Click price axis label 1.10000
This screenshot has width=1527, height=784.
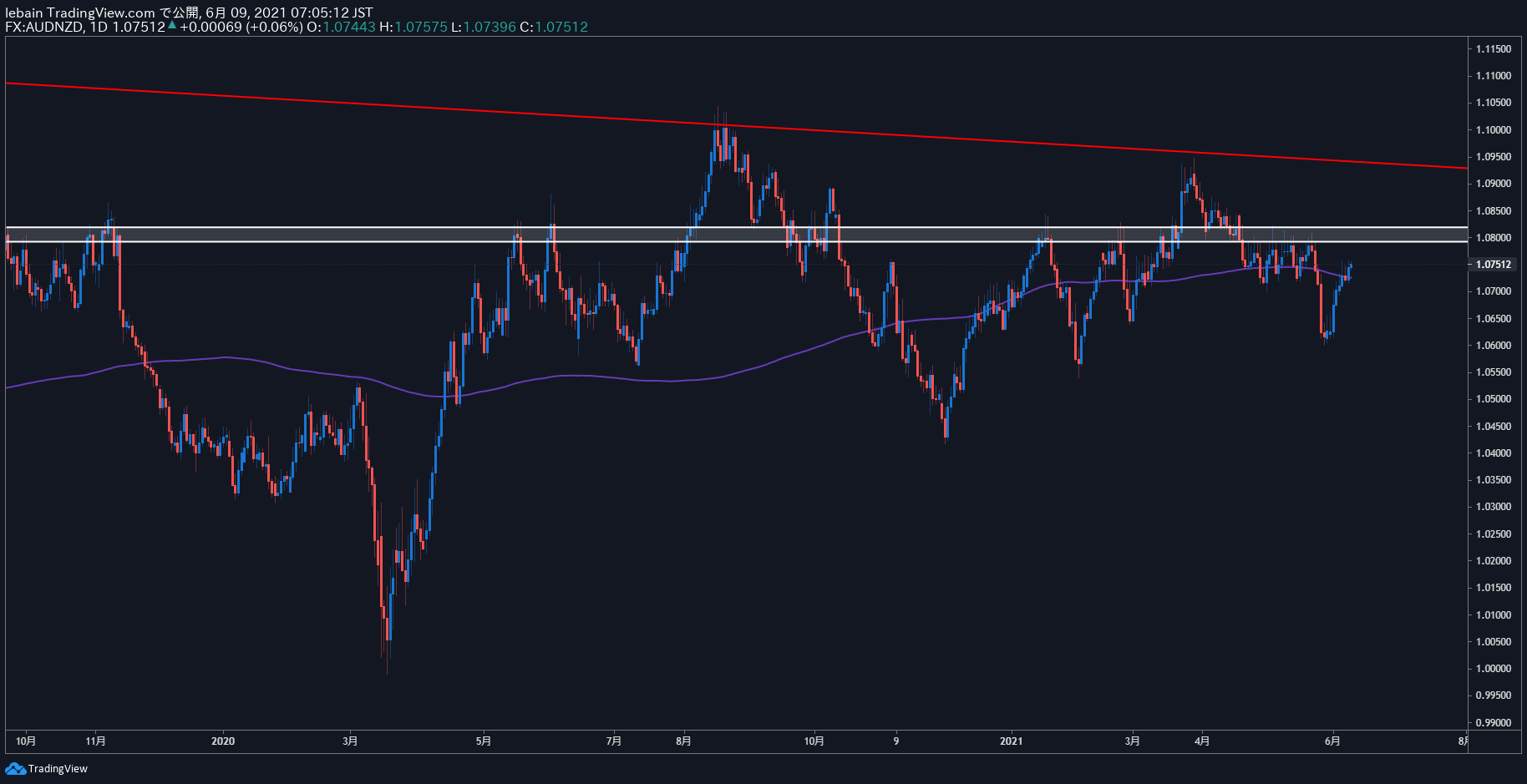click(x=1493, y=130)
